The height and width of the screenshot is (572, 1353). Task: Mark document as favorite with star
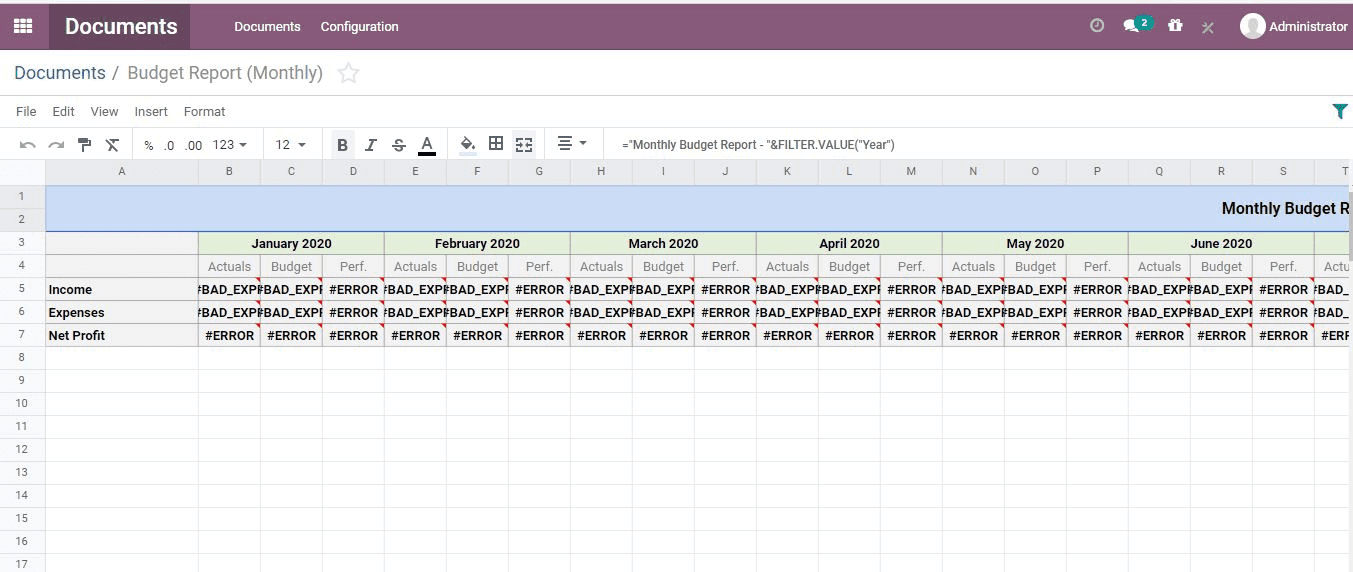pyautogui.click(x=348, y=73)
